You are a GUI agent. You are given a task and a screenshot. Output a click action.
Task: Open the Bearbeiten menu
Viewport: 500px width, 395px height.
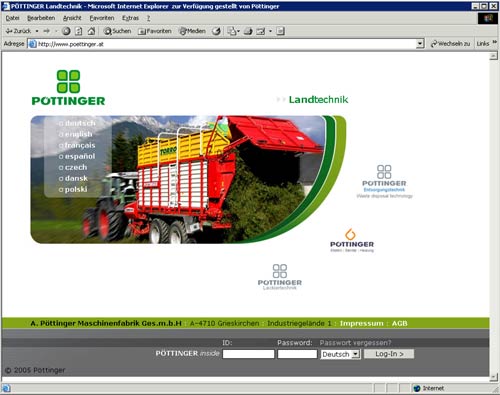pos(41,18)
